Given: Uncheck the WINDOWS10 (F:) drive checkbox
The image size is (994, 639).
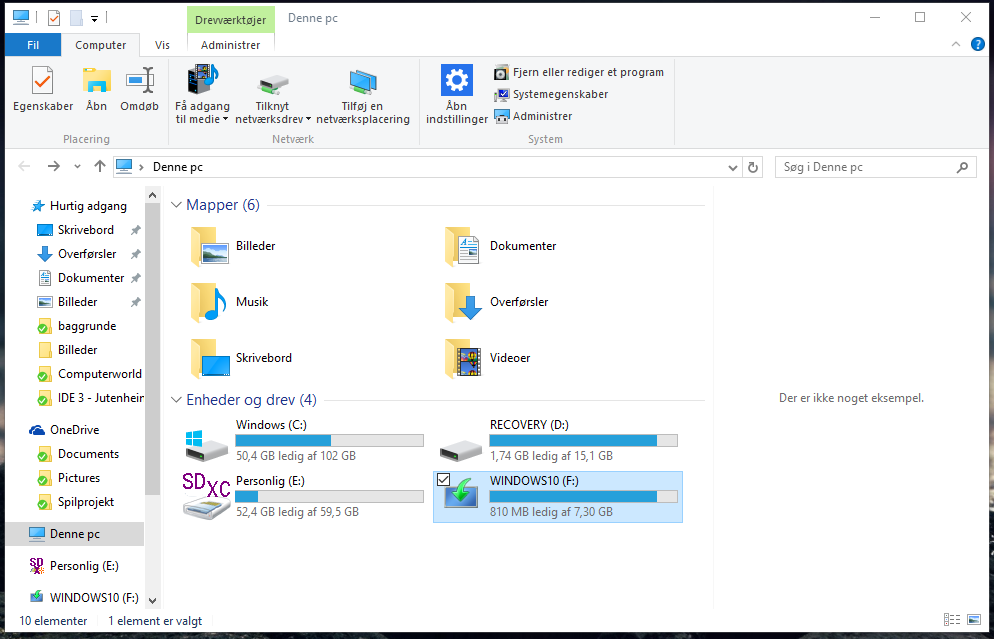Looking at the screenshot, I should pos(444,480).
